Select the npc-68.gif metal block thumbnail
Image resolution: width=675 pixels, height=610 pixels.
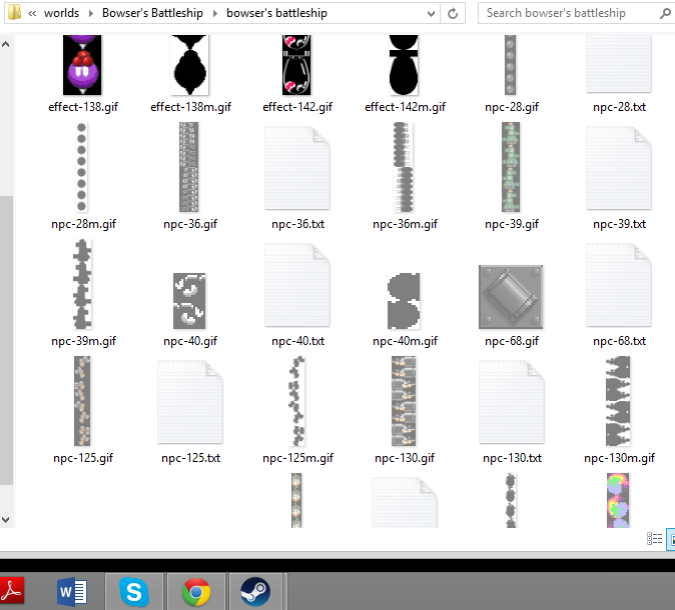pos(511,297)
